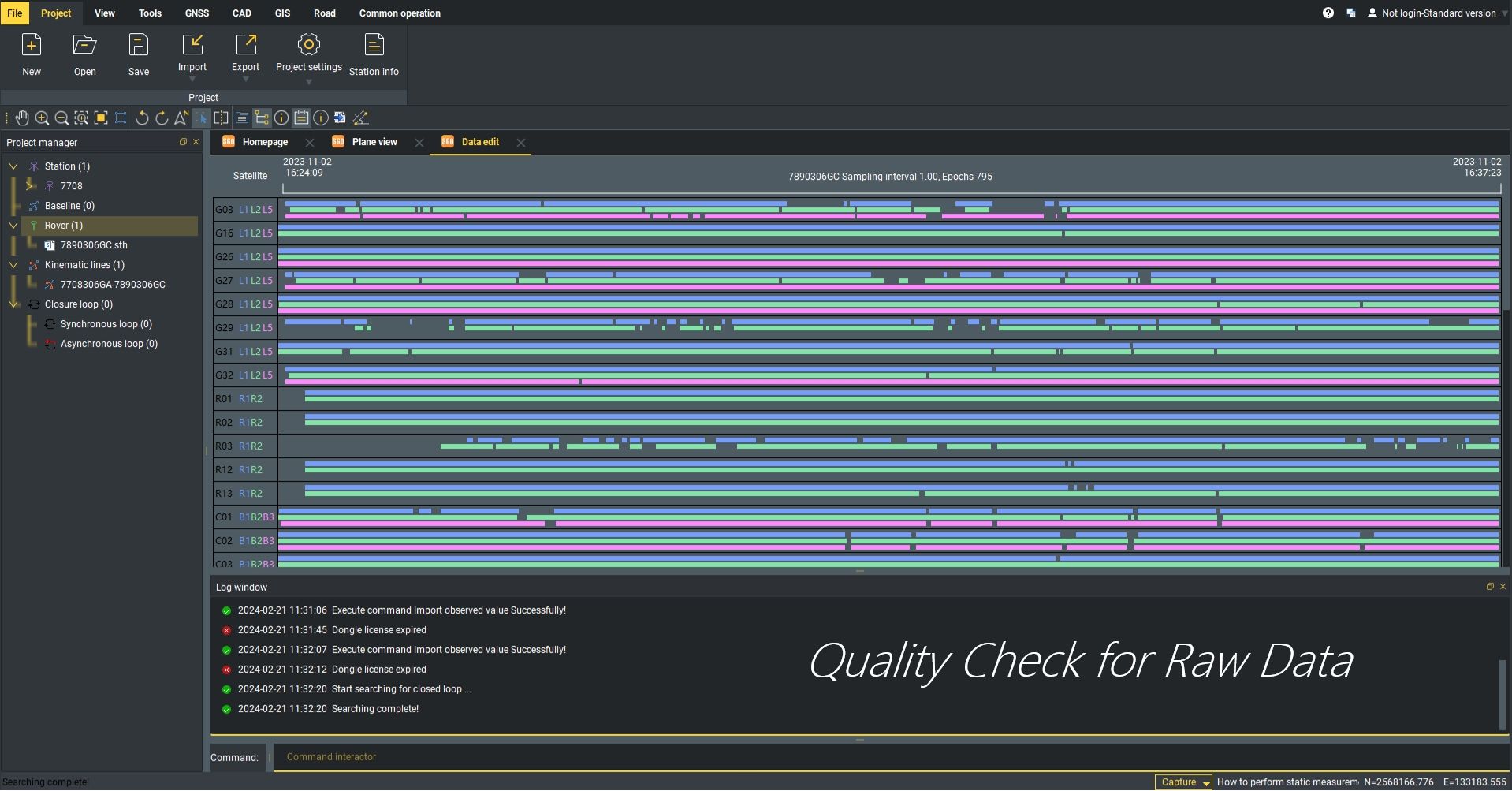The height and width of the screenshot is (791, 1512).
Task: Open the Road ribbon tab
Action: coord(325,13)
